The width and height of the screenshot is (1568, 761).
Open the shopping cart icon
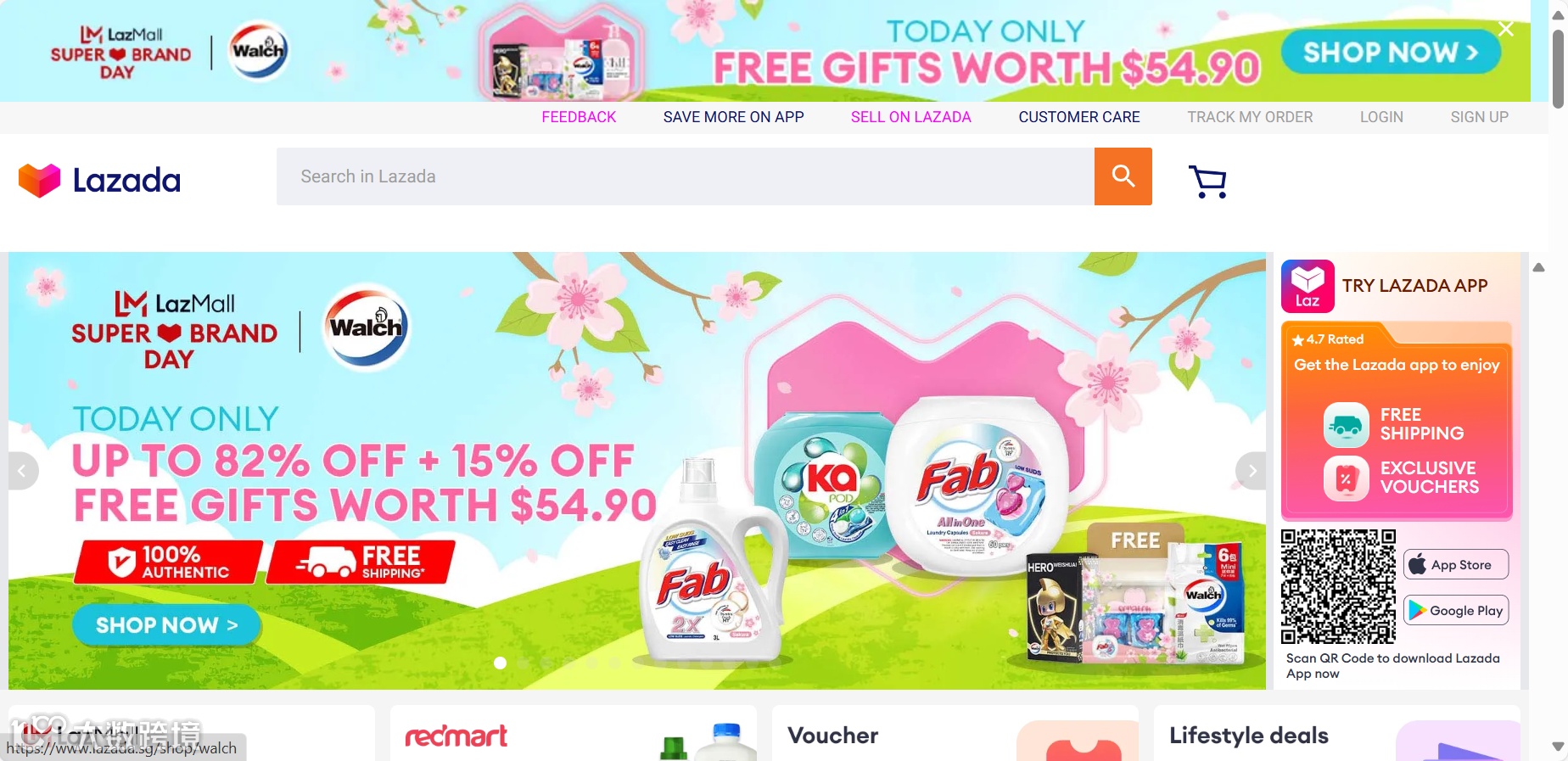(1207, 182)
